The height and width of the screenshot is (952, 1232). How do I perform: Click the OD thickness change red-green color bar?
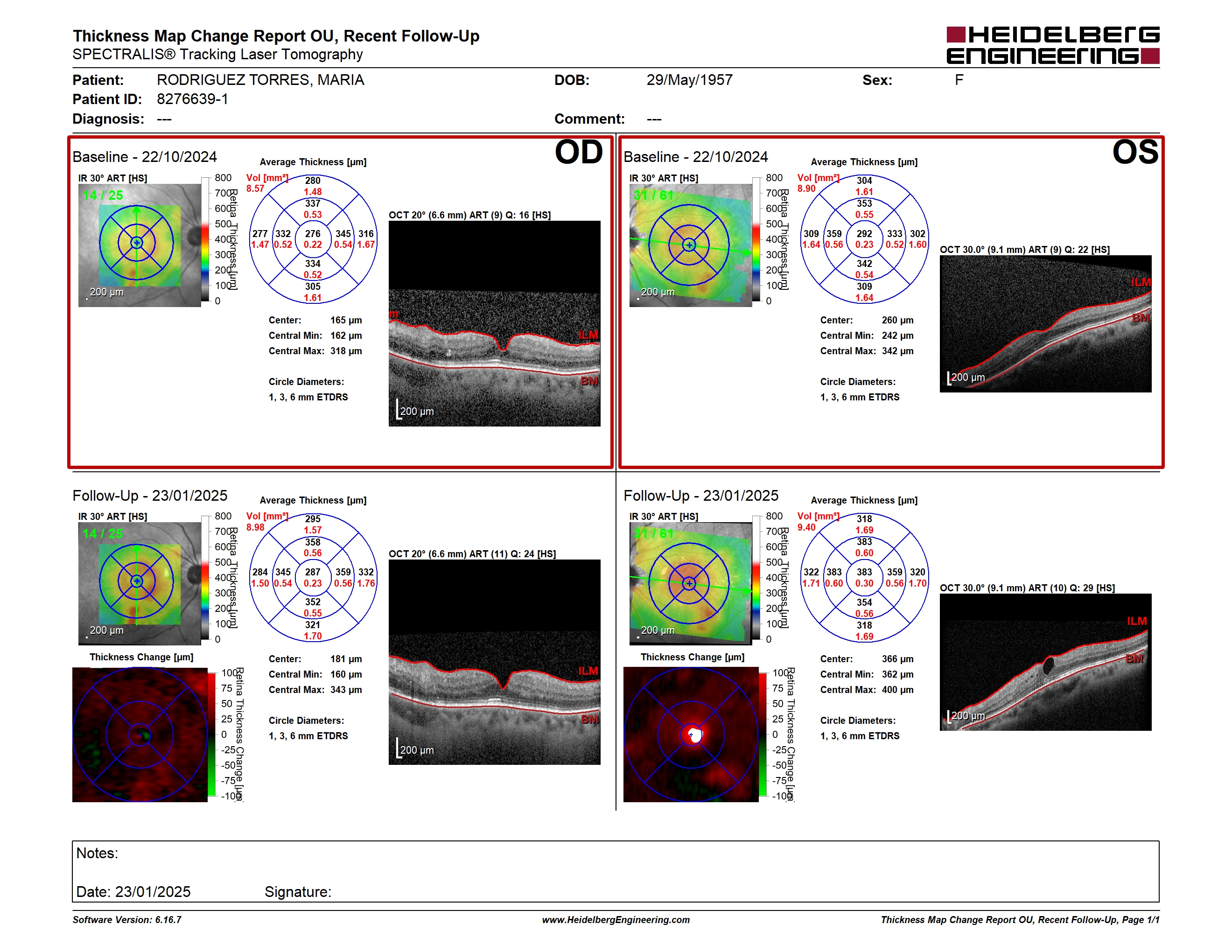[211, 735]
